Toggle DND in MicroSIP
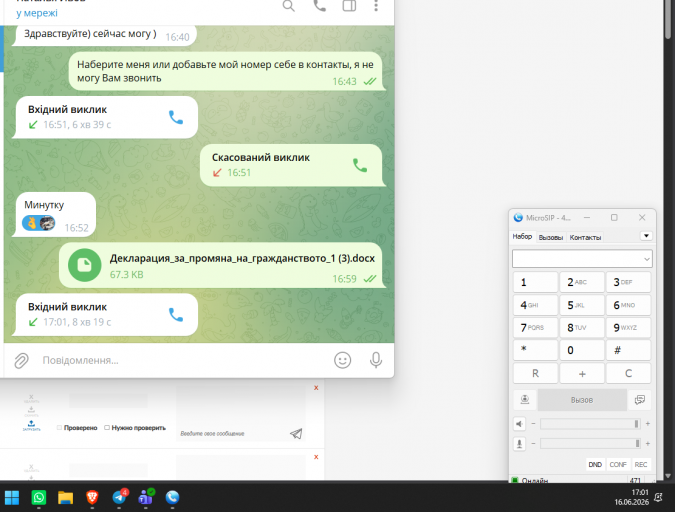 595,465
